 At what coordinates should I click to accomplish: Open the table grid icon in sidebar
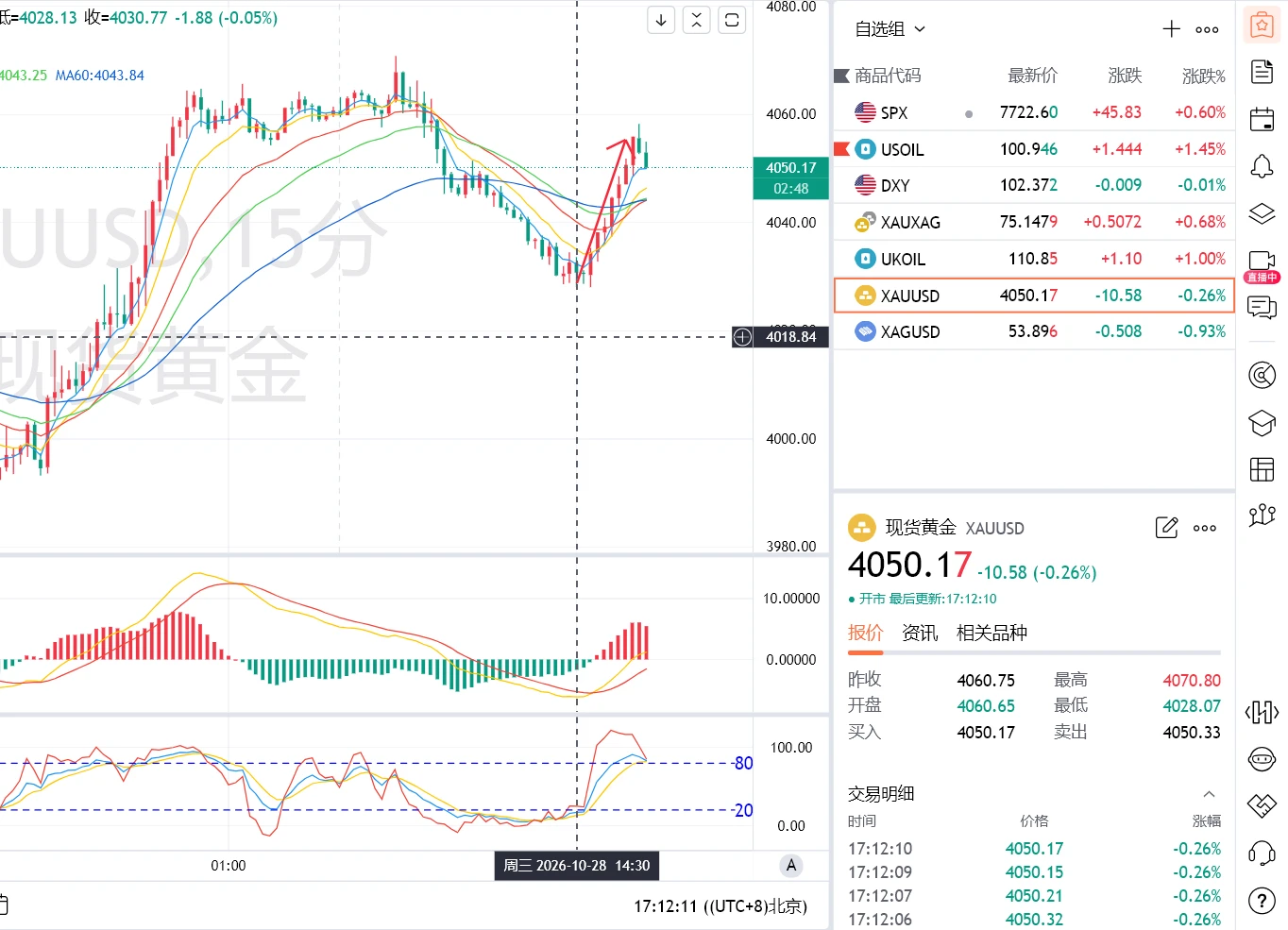[x=1262, y=468]
